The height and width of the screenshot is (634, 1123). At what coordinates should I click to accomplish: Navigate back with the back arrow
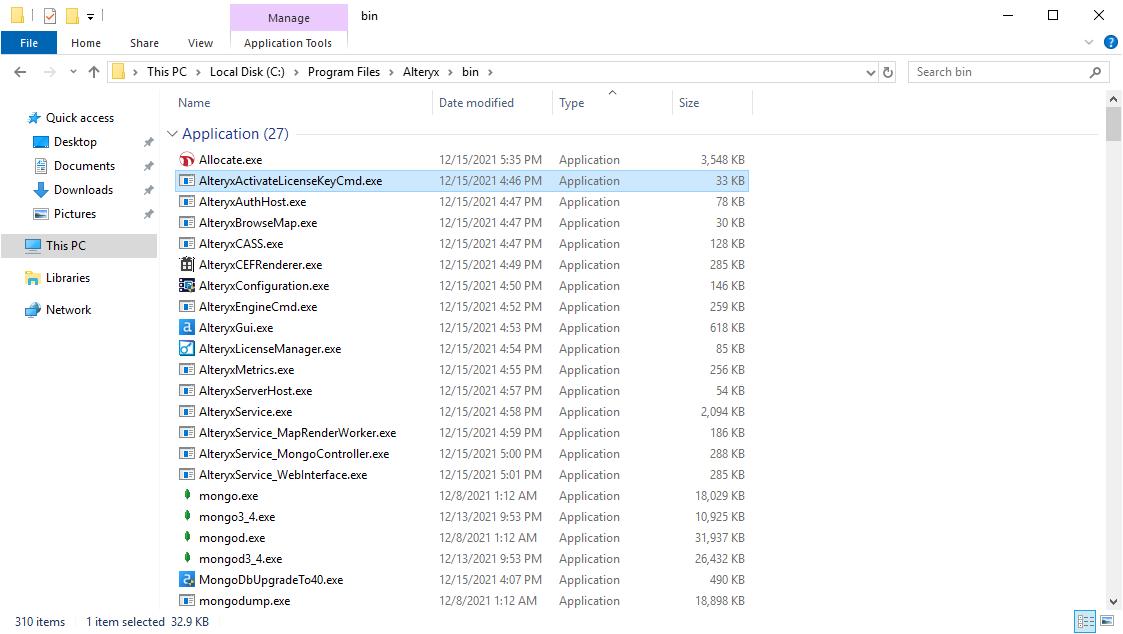pos(20,71)
